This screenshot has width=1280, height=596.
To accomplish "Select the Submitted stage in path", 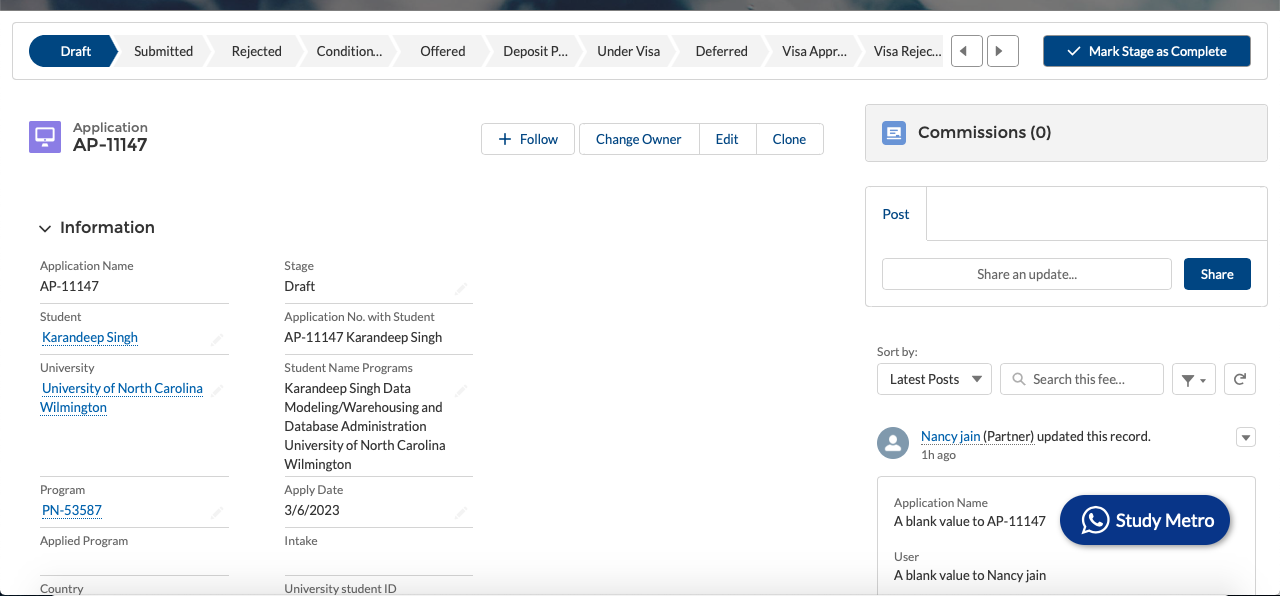I will (x=163, y=51).
